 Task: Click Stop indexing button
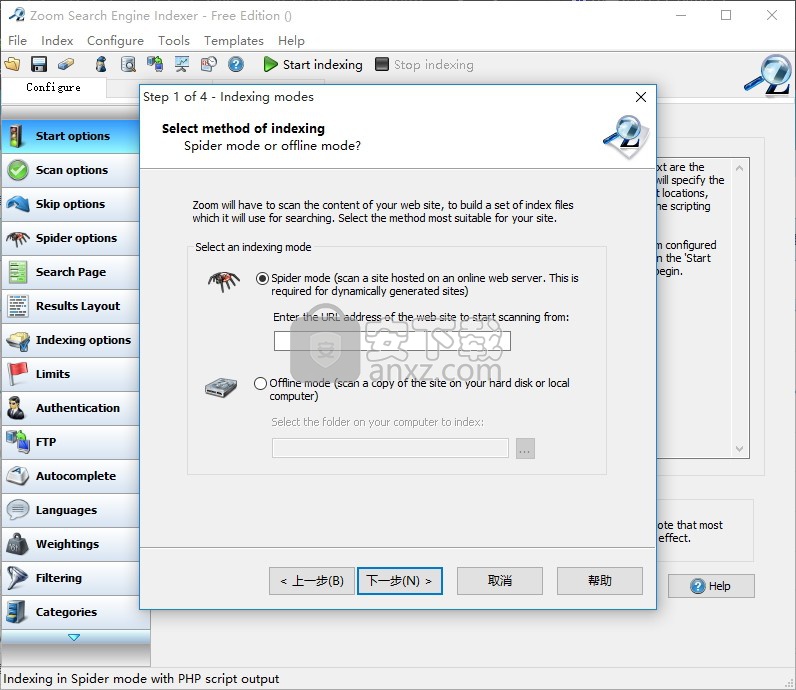(424, 64)
